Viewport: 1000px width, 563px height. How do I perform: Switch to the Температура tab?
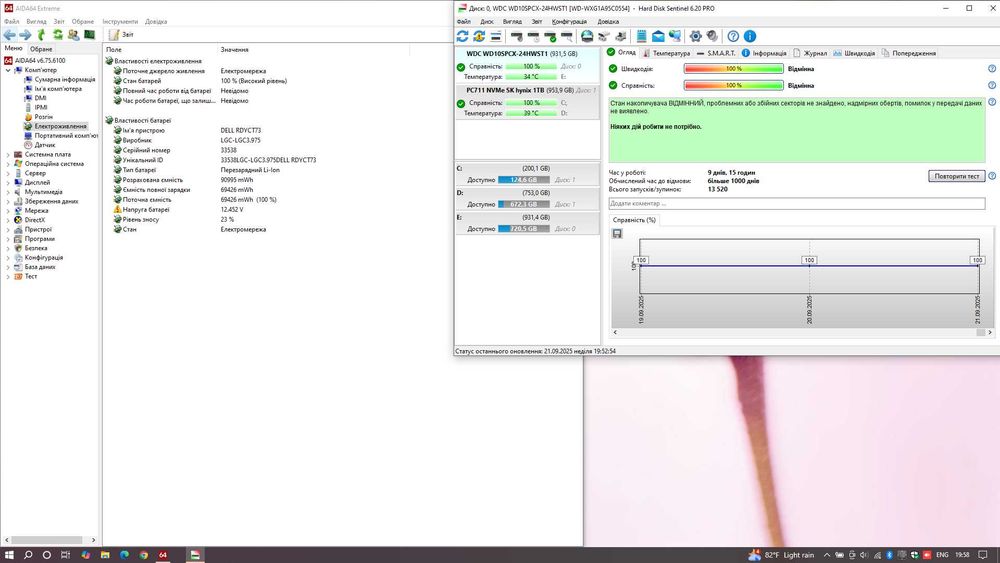point(666,53)
